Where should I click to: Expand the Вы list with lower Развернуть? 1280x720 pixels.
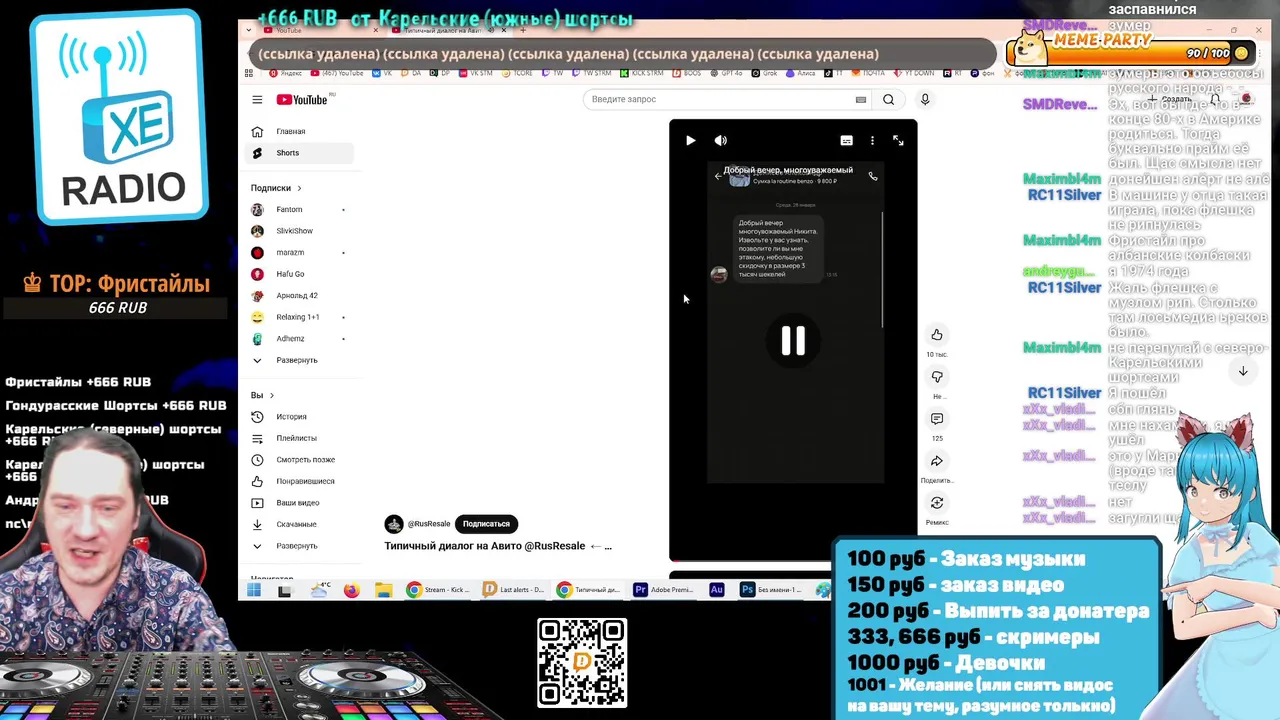point(301,546)
